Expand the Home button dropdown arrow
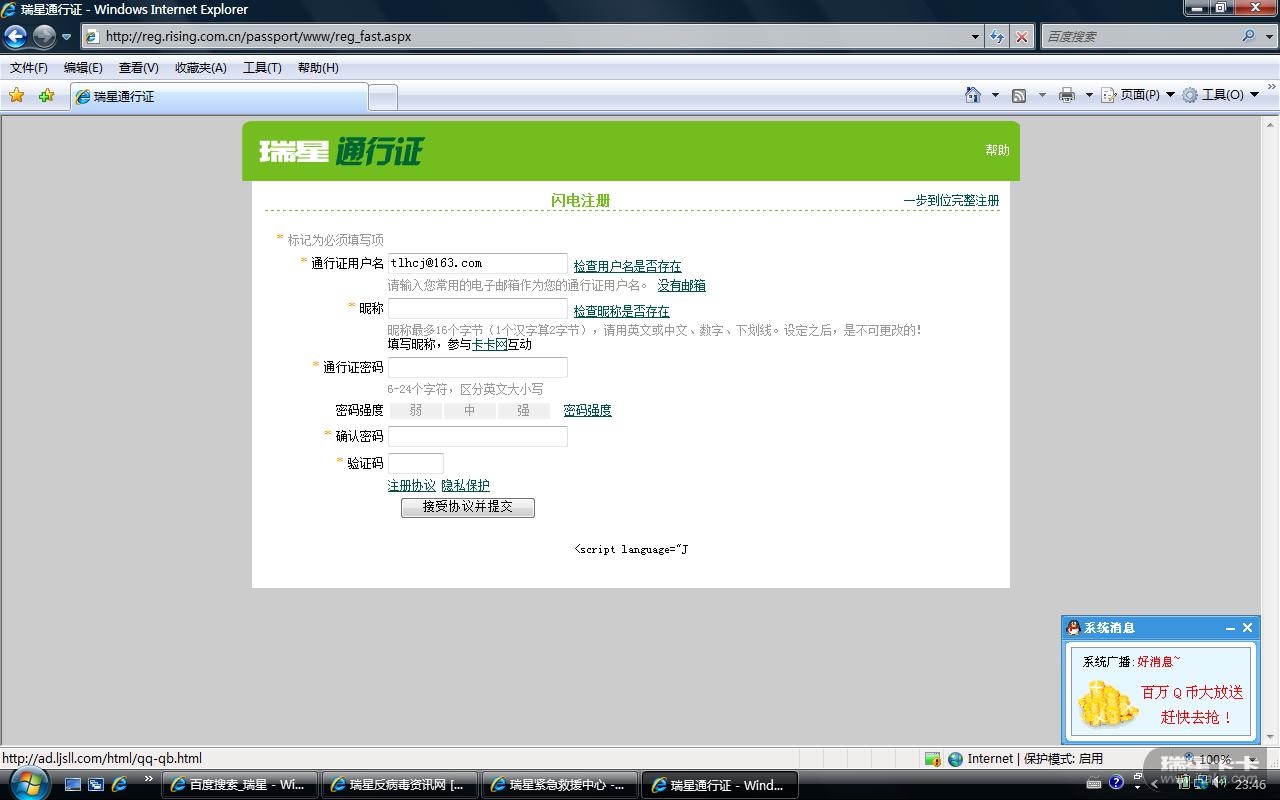 994,95
